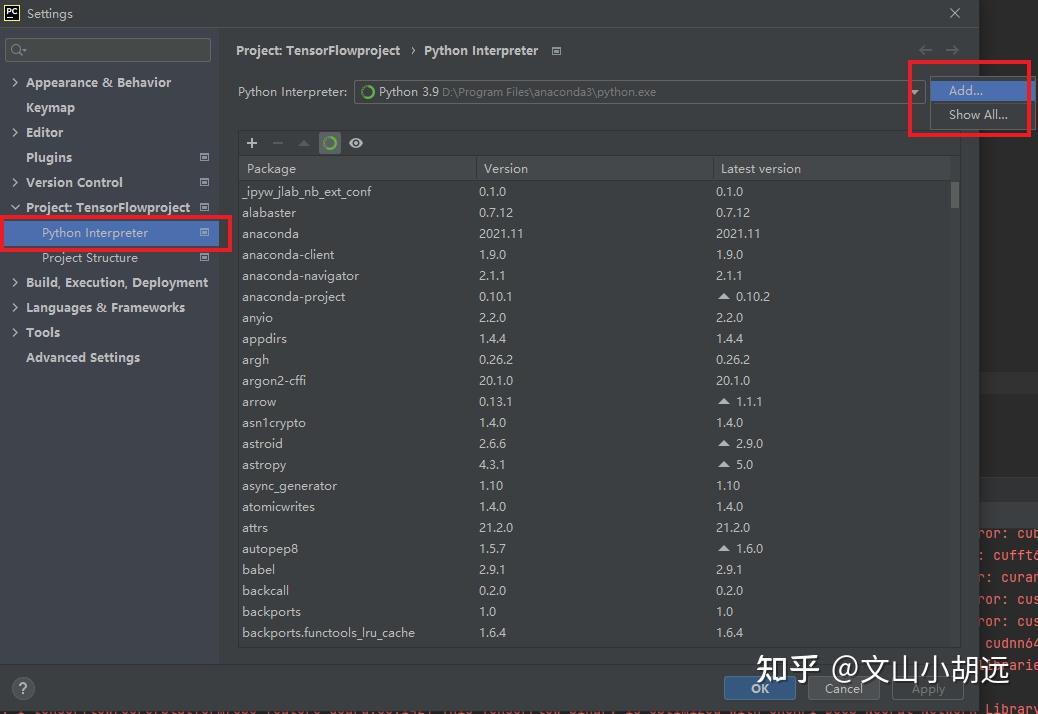Close the Settings dialog

[955, 13]
